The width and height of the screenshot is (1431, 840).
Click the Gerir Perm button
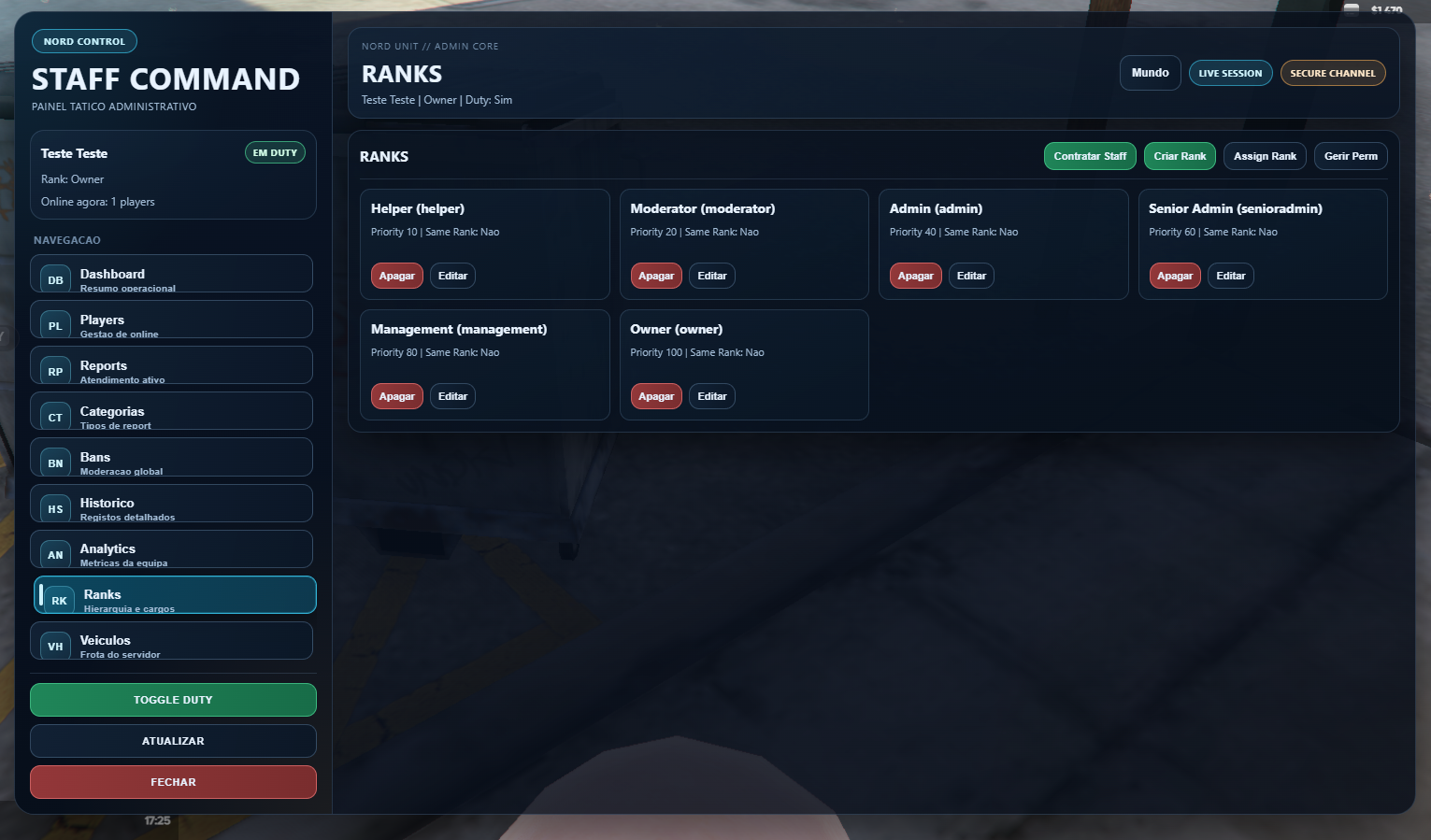coord(1351,156)
